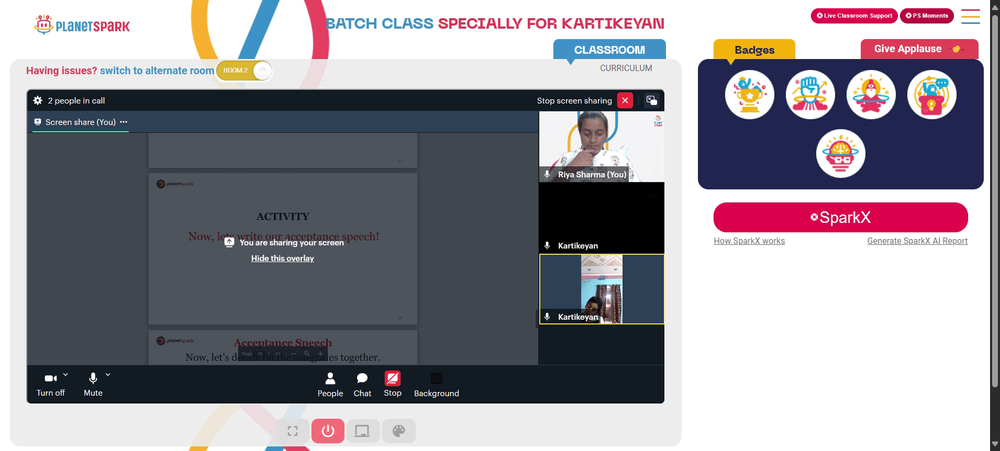Click the PS Moments button
The height and width of the screenshot is (451, 1000).
(927, 16)
